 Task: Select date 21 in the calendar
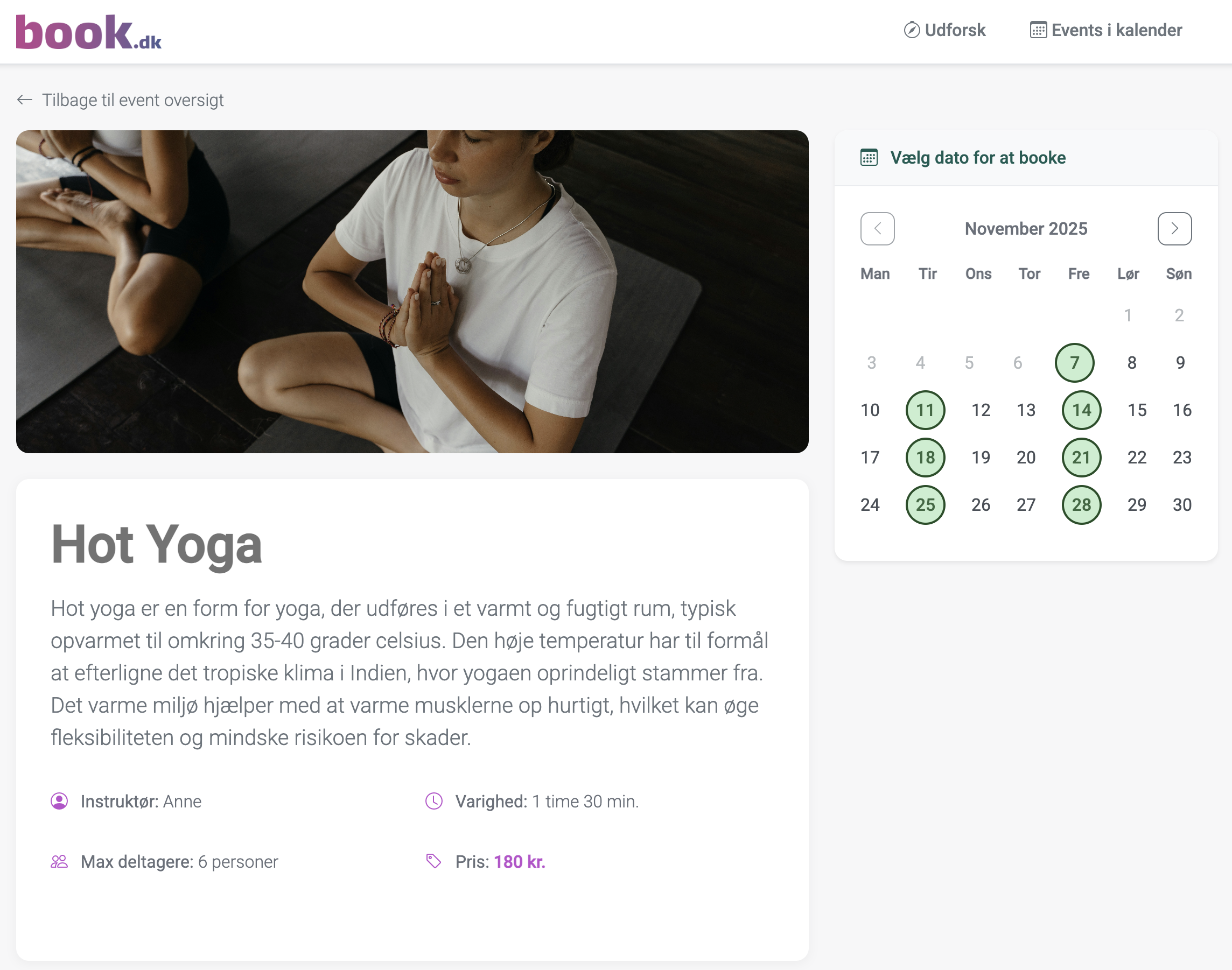[1081, 457]
